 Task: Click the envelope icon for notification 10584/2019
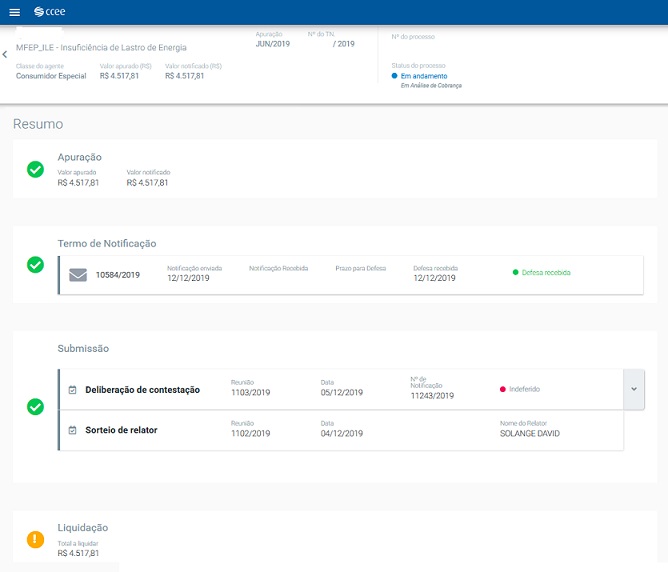pos(78,275)
